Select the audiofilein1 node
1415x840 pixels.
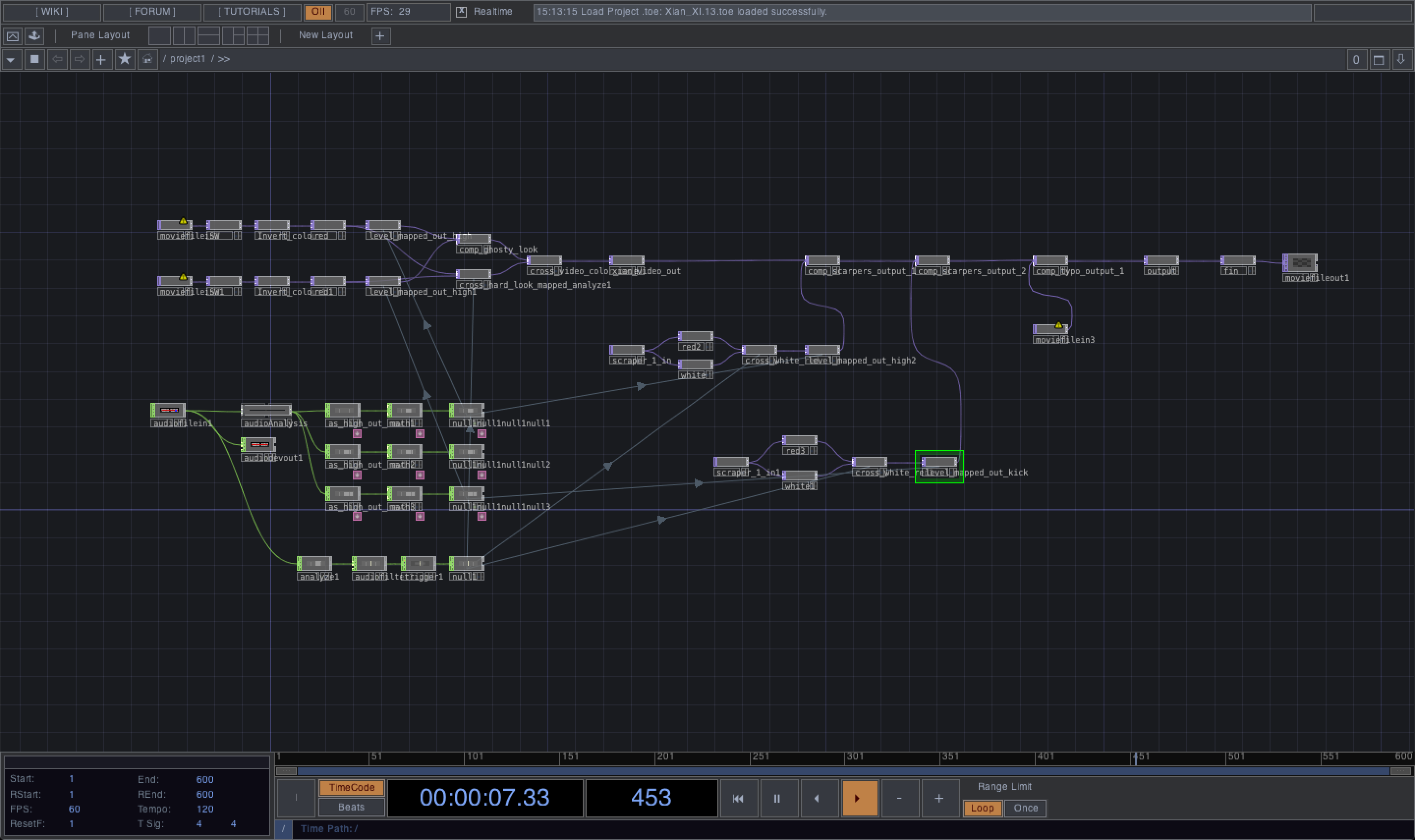pos(168,410)
